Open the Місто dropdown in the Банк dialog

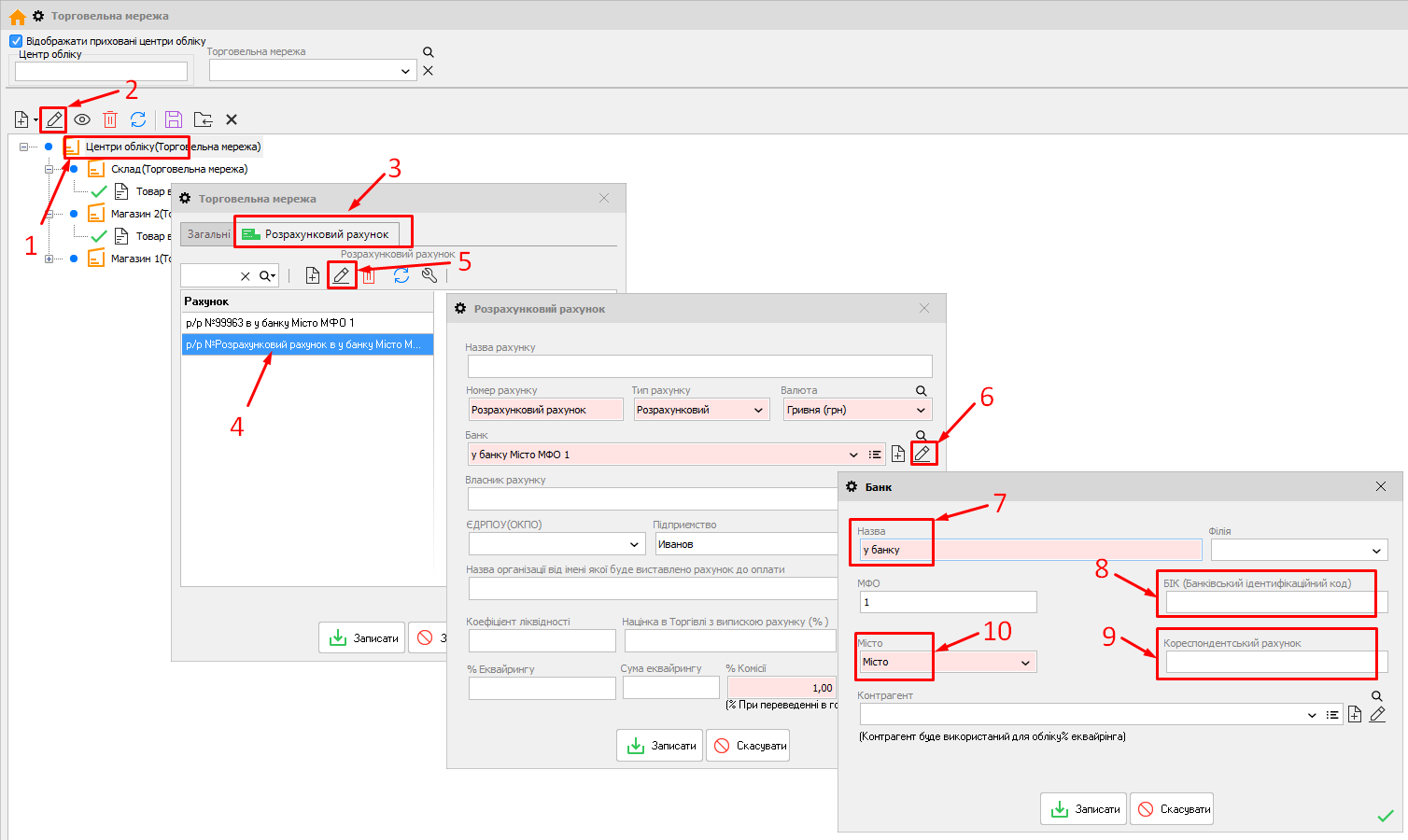pyautogui.click(x=1025, y=663)
